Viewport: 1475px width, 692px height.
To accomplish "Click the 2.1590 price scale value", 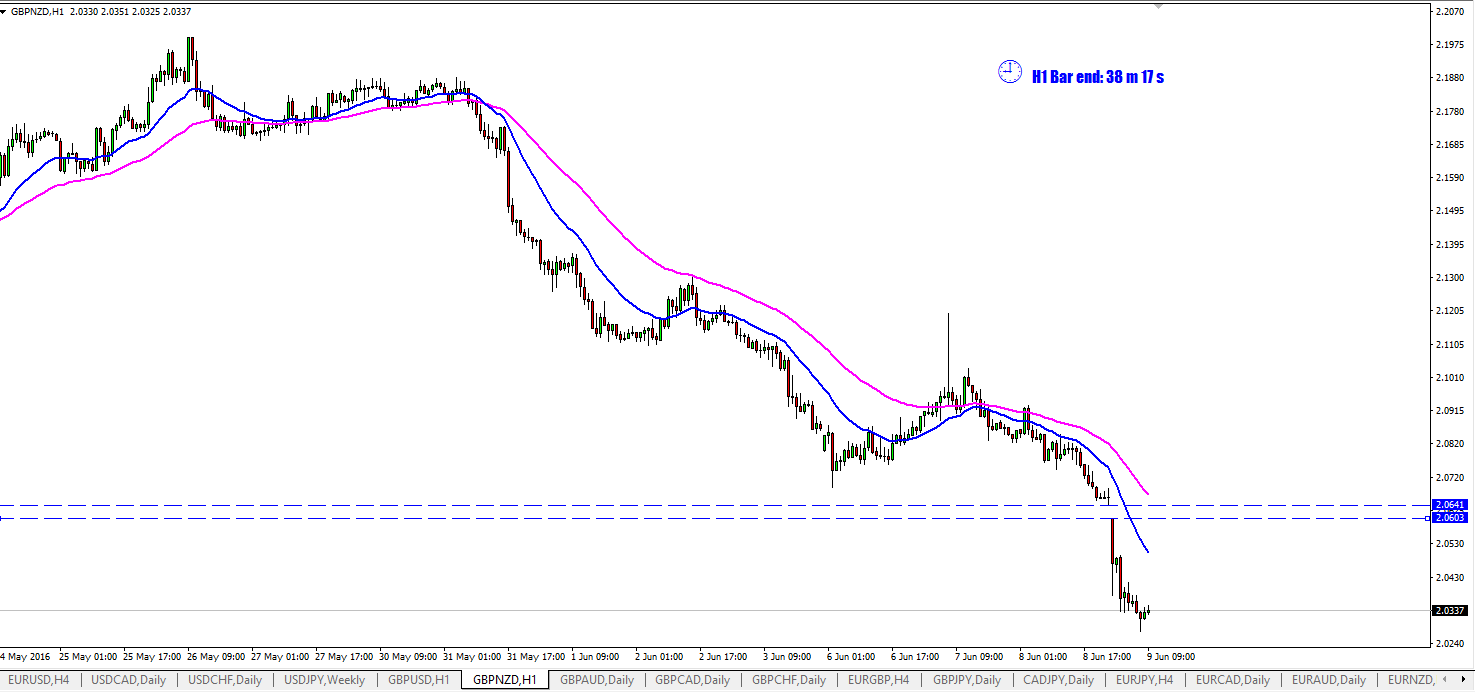I will click(1449, 178).
